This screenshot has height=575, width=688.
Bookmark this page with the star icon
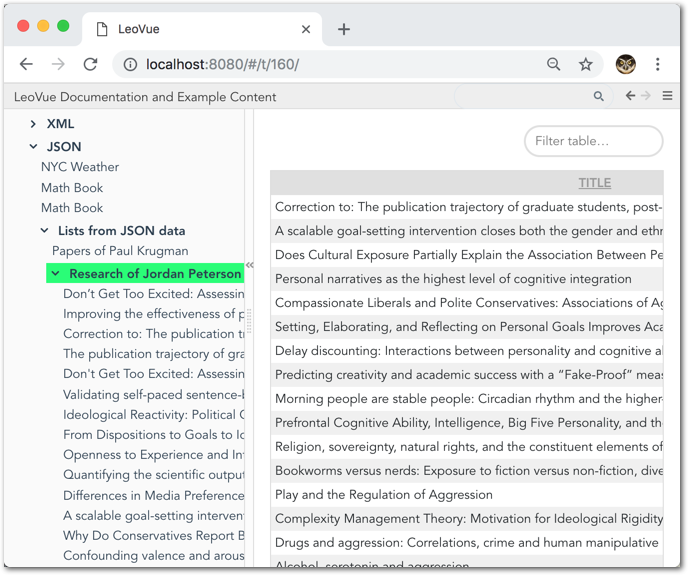[x=585, y=65]
